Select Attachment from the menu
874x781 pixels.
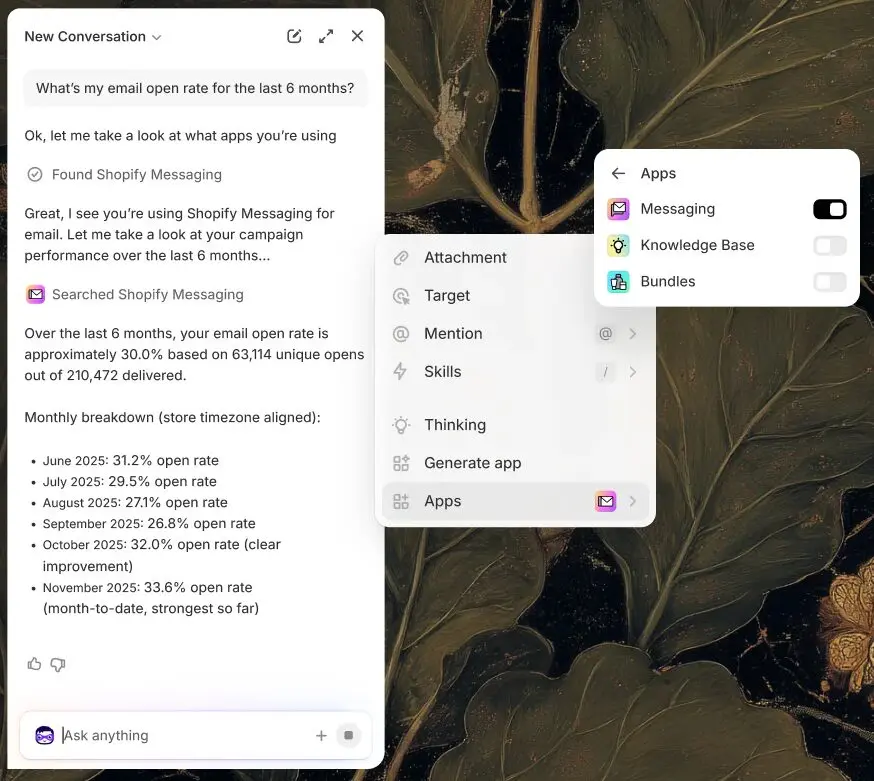pos(465,258)
